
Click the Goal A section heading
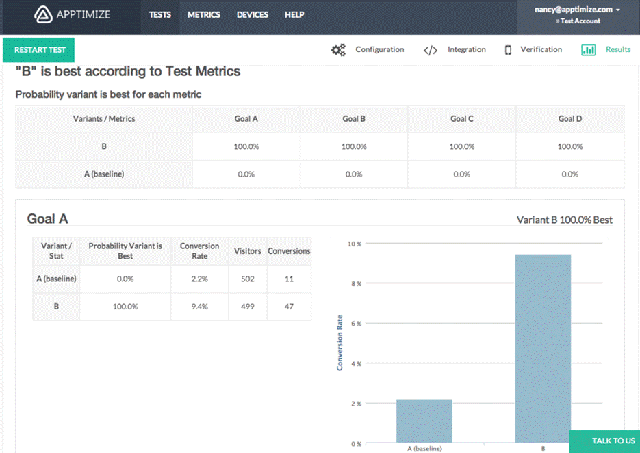[46, 218]
